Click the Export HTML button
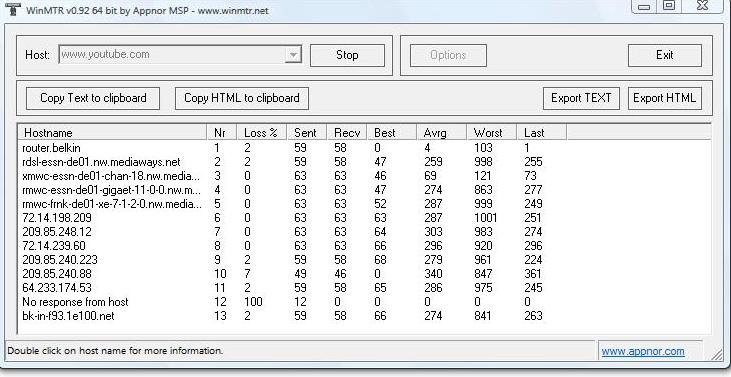The width and height of the screenshot is (731, 377). [x=665, y=98]
